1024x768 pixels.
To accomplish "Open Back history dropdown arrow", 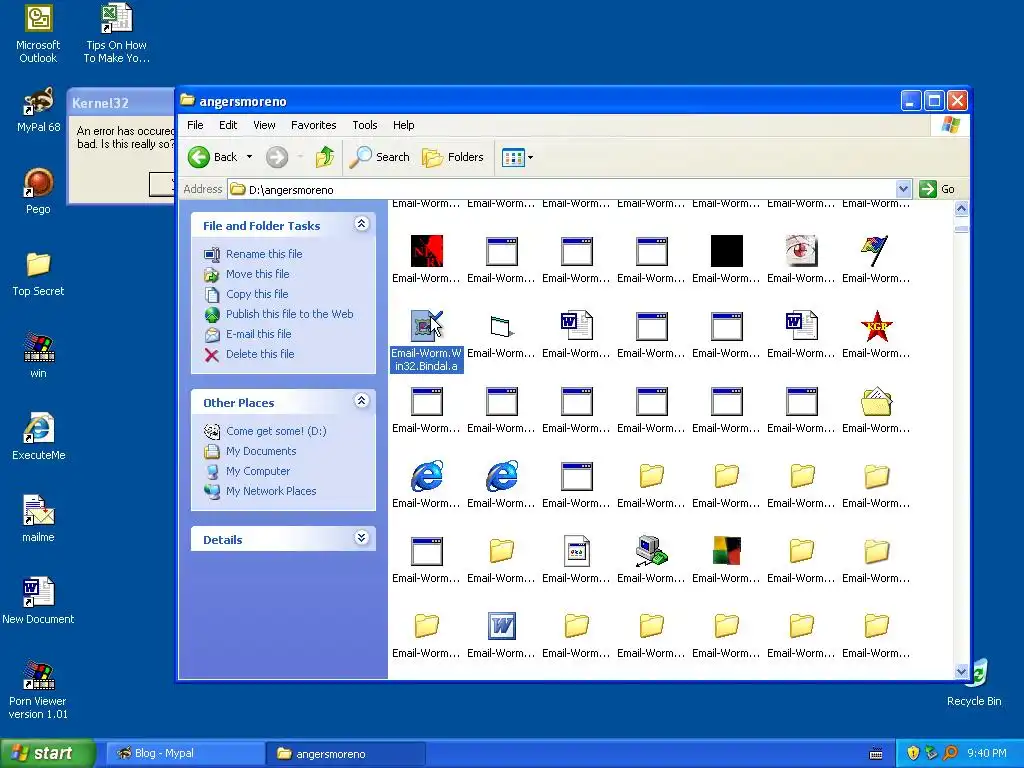I will click(x=249, y=157).
